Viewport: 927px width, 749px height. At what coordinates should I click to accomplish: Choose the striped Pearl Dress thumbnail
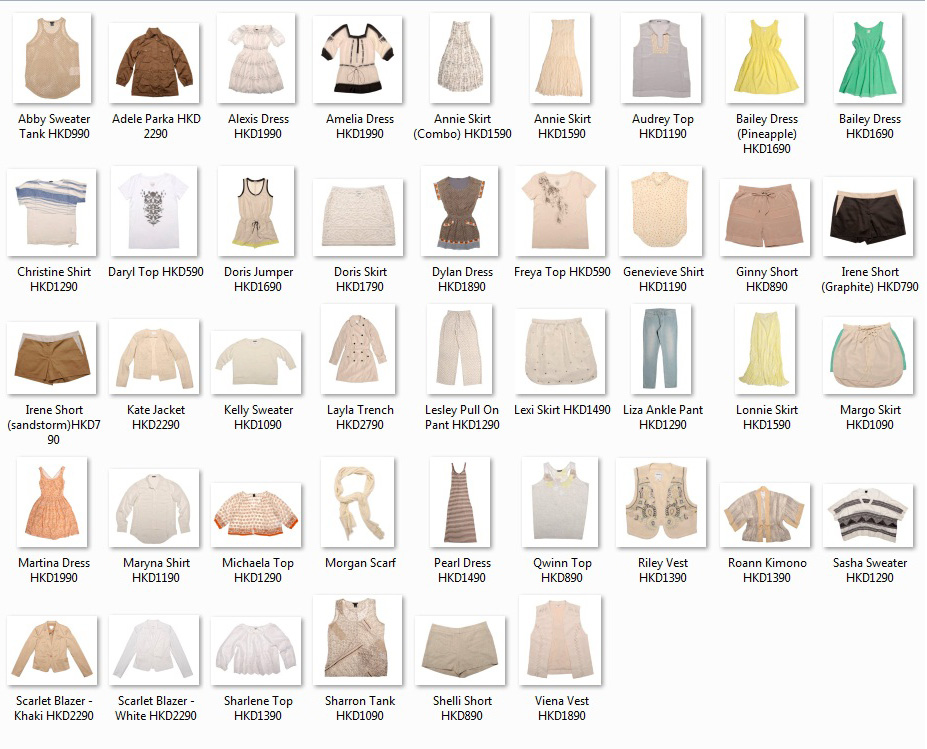[461, 502]
